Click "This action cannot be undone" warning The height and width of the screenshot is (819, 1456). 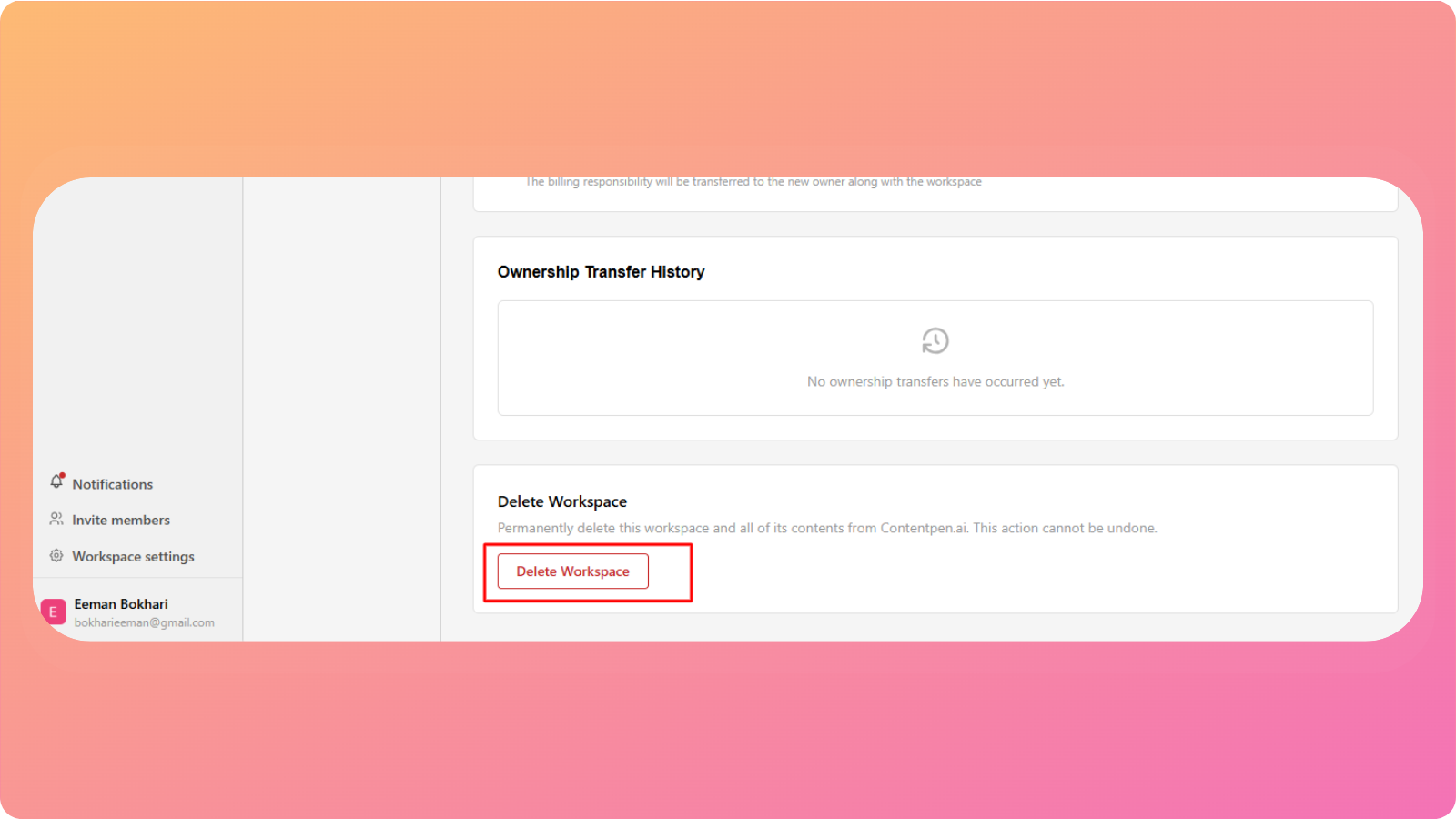pyautogui.click(x=1065, y=528)
